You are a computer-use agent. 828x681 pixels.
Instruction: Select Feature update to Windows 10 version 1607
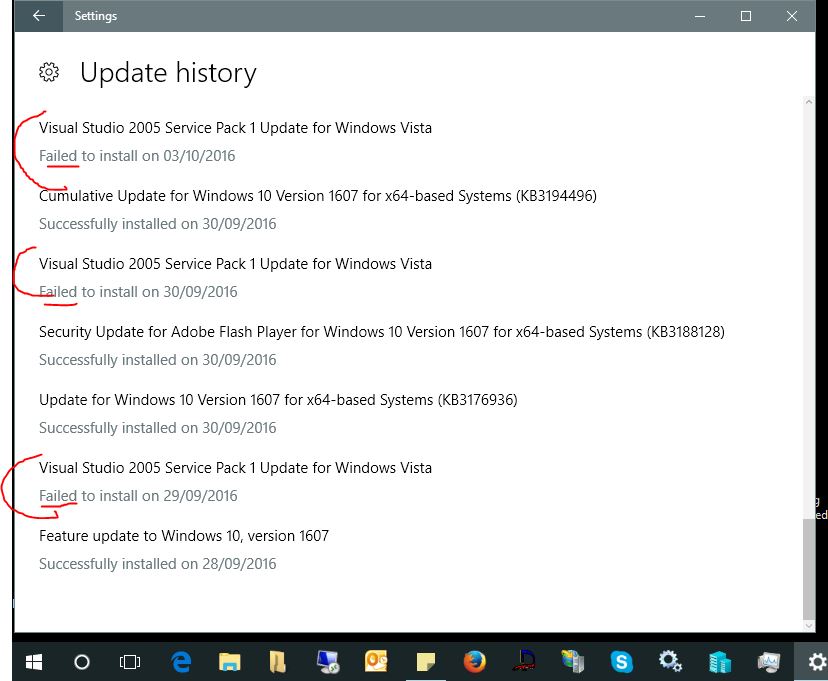(184, 536)
